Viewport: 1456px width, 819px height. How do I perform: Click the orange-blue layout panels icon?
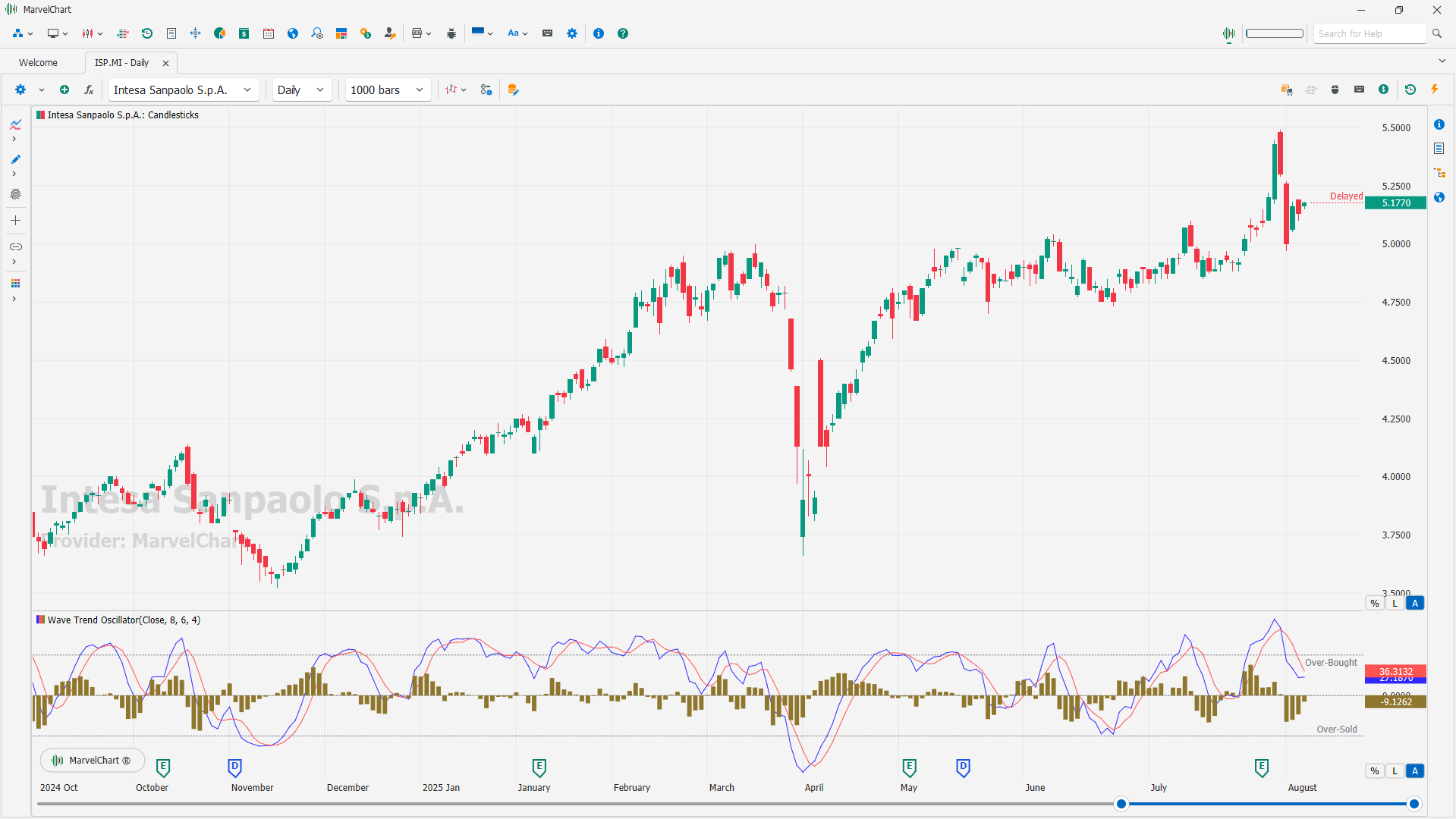coord(341,33)
